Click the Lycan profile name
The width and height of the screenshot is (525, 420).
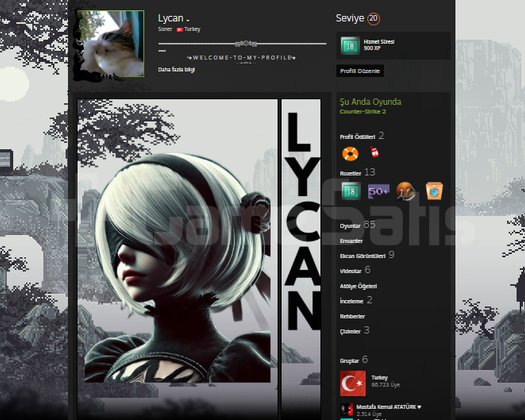tap(170, 18)
